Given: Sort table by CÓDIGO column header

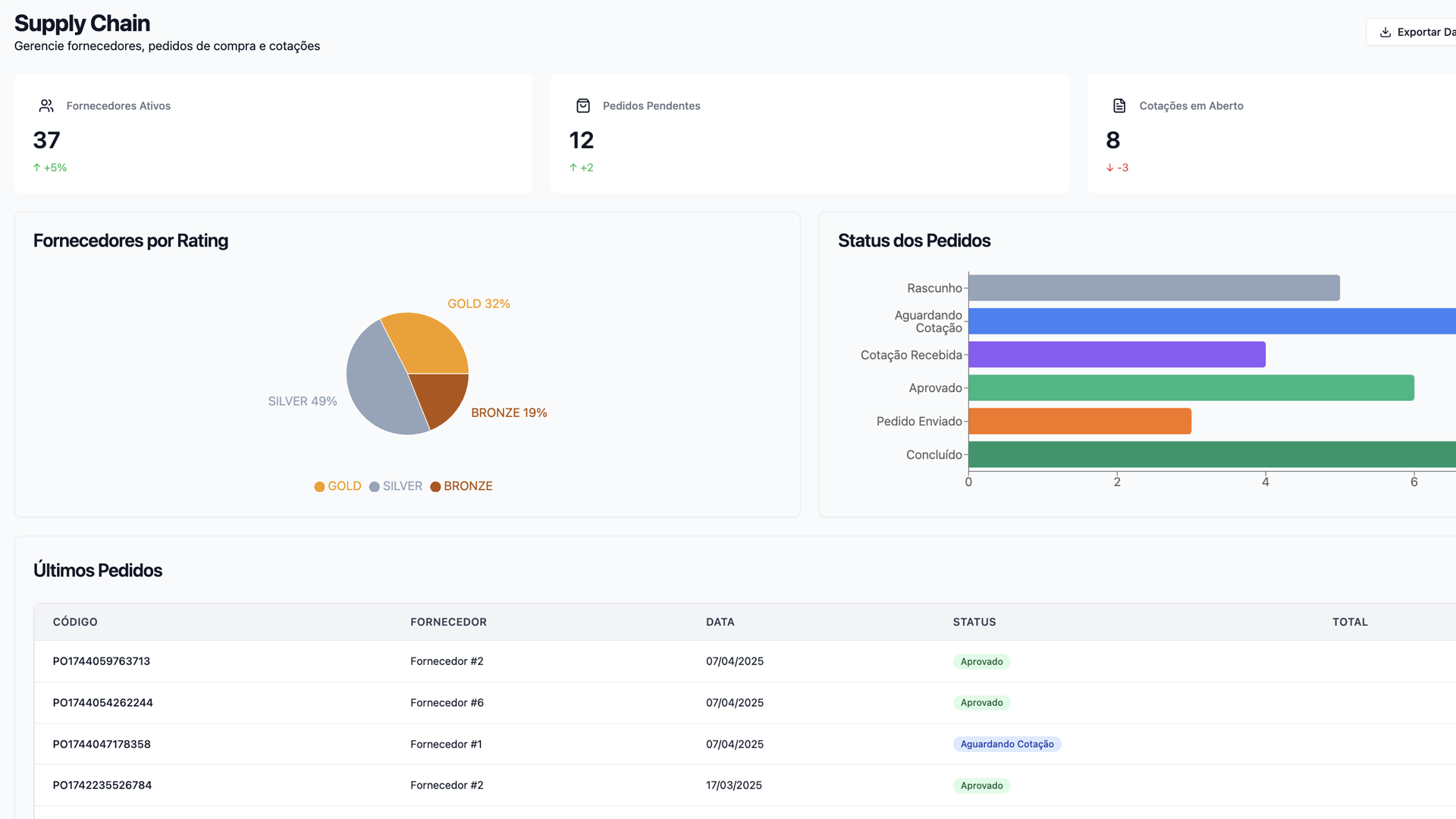Looking at the screenshot, I should [x=75, y=622].
